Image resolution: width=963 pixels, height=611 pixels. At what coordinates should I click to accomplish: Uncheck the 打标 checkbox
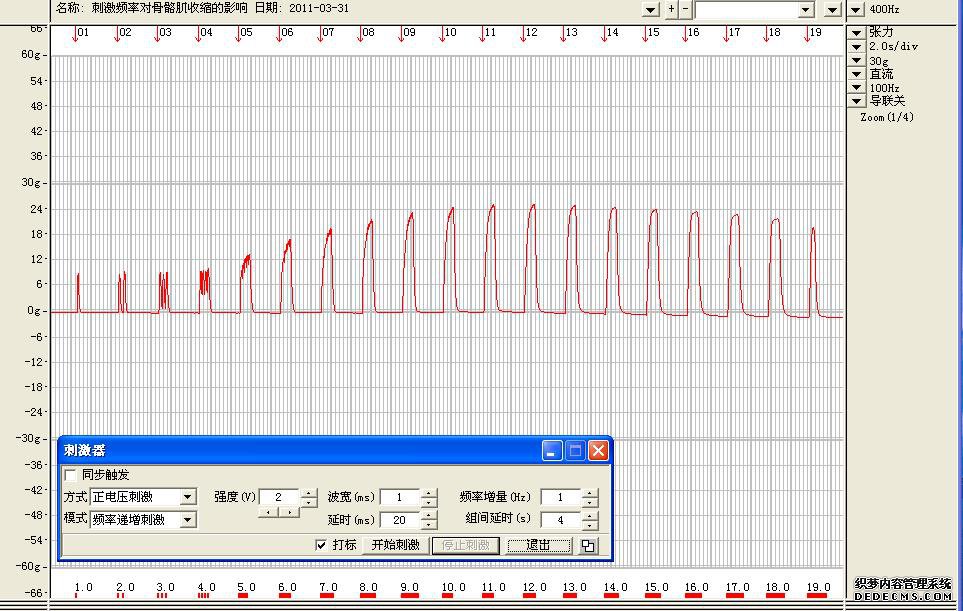321,545
